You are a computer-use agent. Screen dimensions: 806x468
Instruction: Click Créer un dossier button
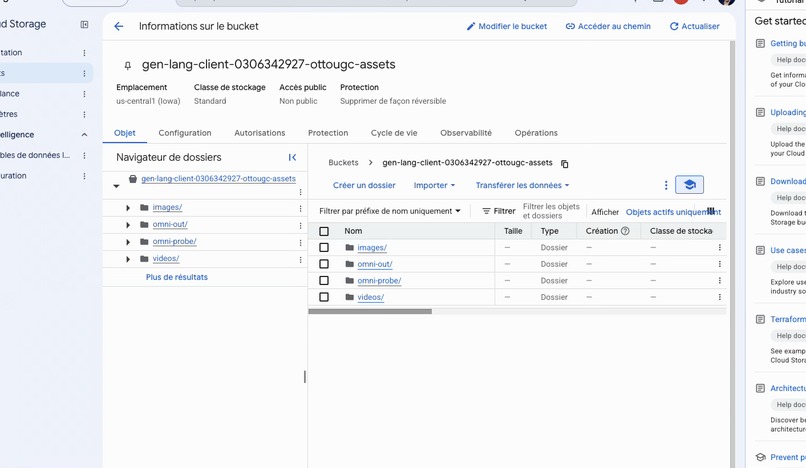click(364, 185)
